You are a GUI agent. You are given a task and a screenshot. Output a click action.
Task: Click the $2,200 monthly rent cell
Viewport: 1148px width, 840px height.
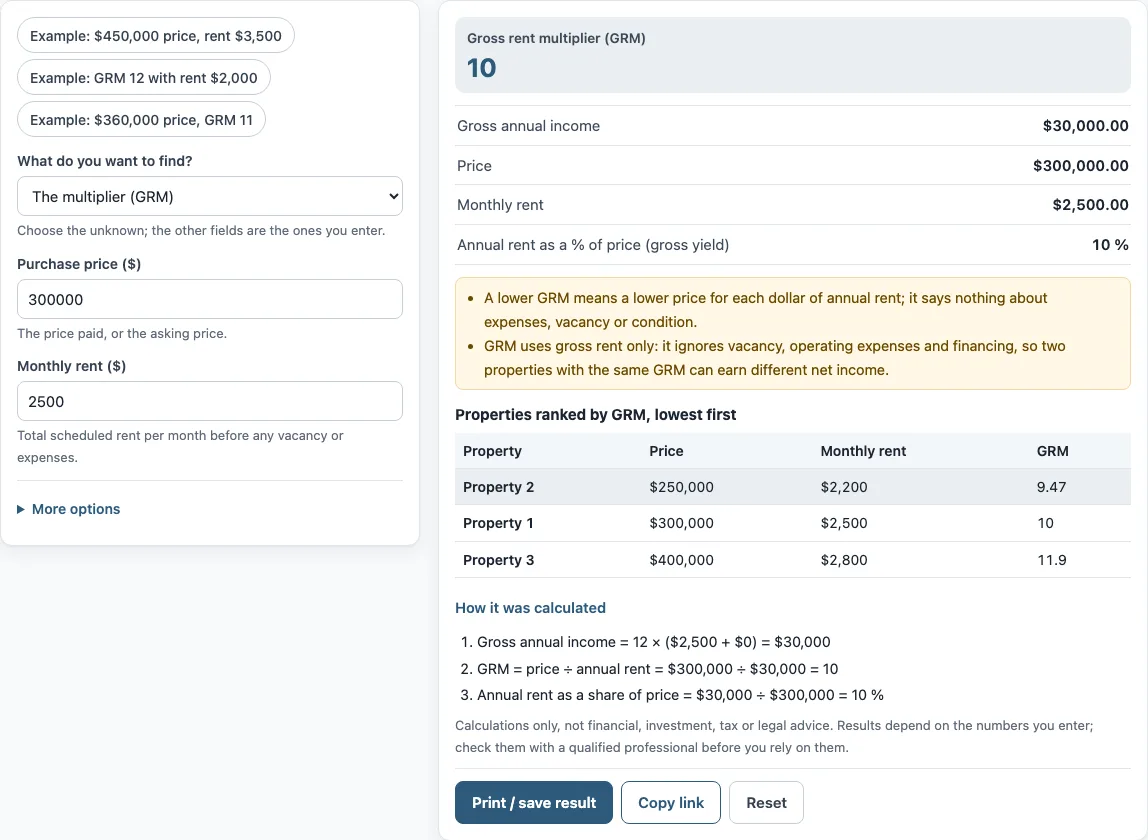[x=844, y=487]
